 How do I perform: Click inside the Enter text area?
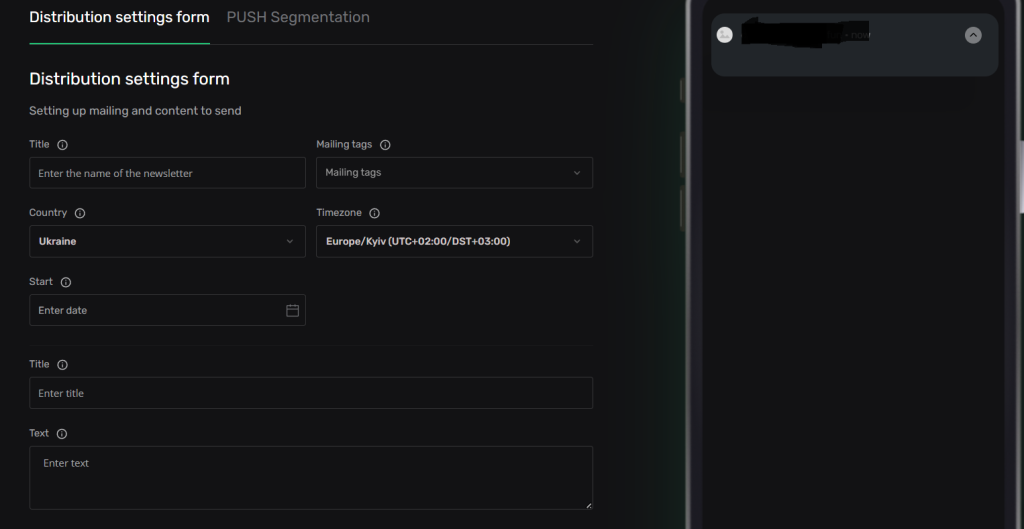[x=310, y=478]
